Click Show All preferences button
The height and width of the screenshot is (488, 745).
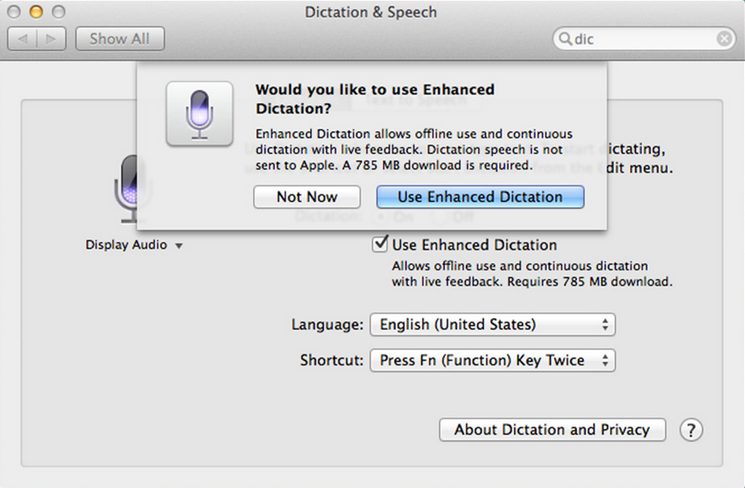(x=120, y=38)
